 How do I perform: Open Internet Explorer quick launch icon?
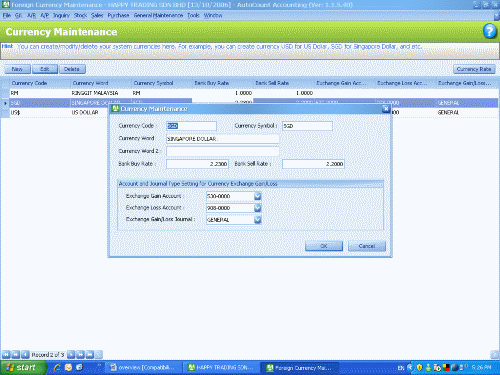click(x=57, y=367)
